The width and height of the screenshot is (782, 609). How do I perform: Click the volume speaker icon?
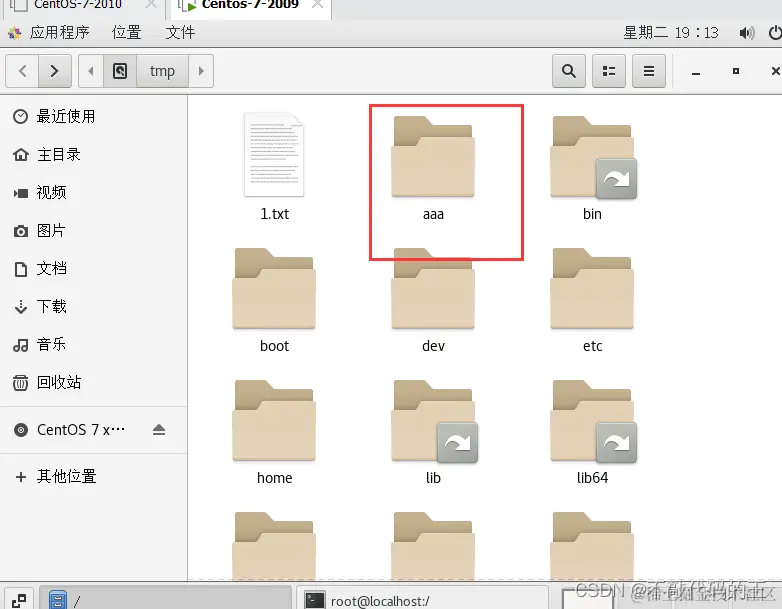pyautogui.click(x=746, y=33)
